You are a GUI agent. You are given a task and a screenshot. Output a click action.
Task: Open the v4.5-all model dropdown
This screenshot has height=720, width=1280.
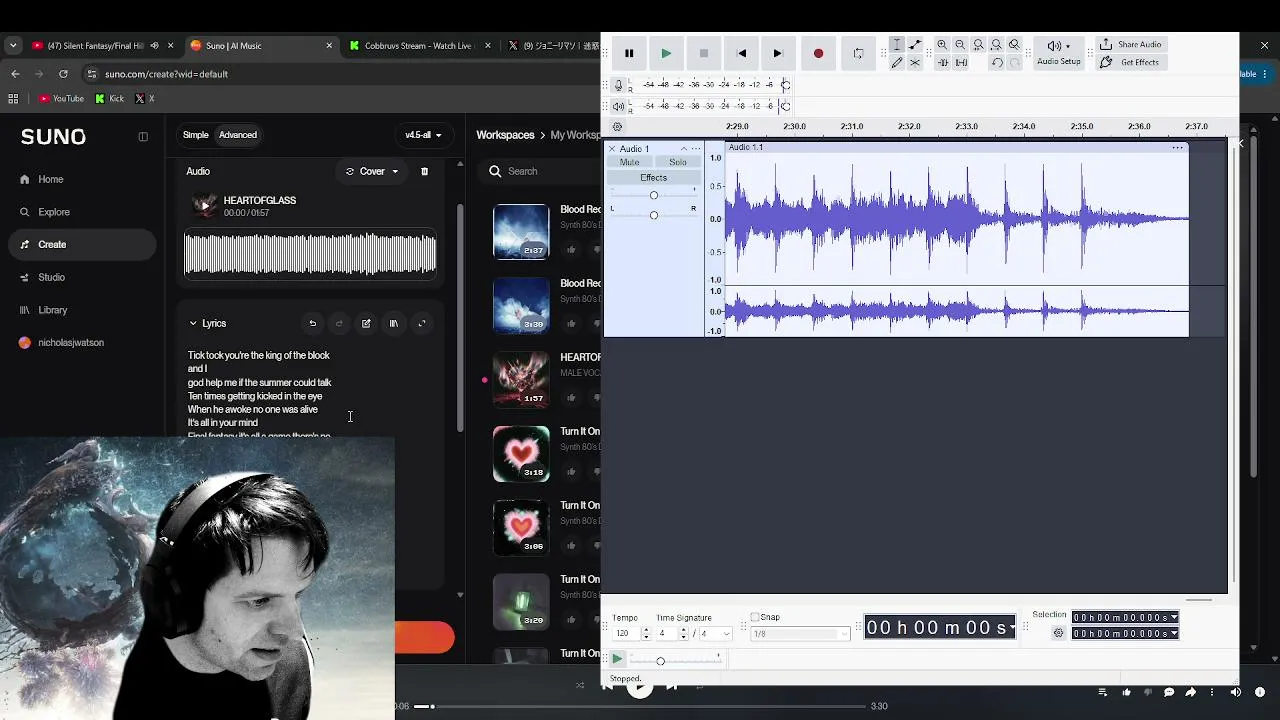point(423,135)
